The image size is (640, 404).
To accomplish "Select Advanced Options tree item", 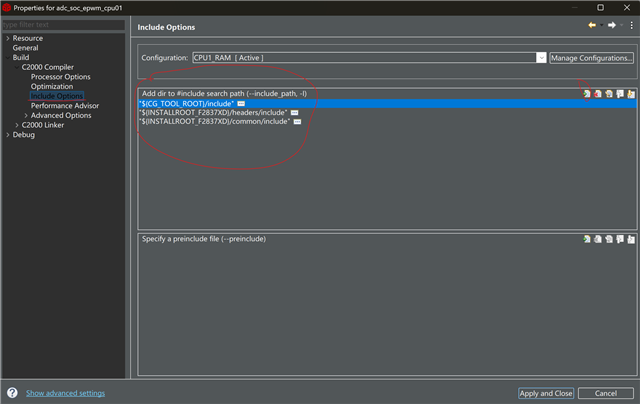I will [61, 115].
